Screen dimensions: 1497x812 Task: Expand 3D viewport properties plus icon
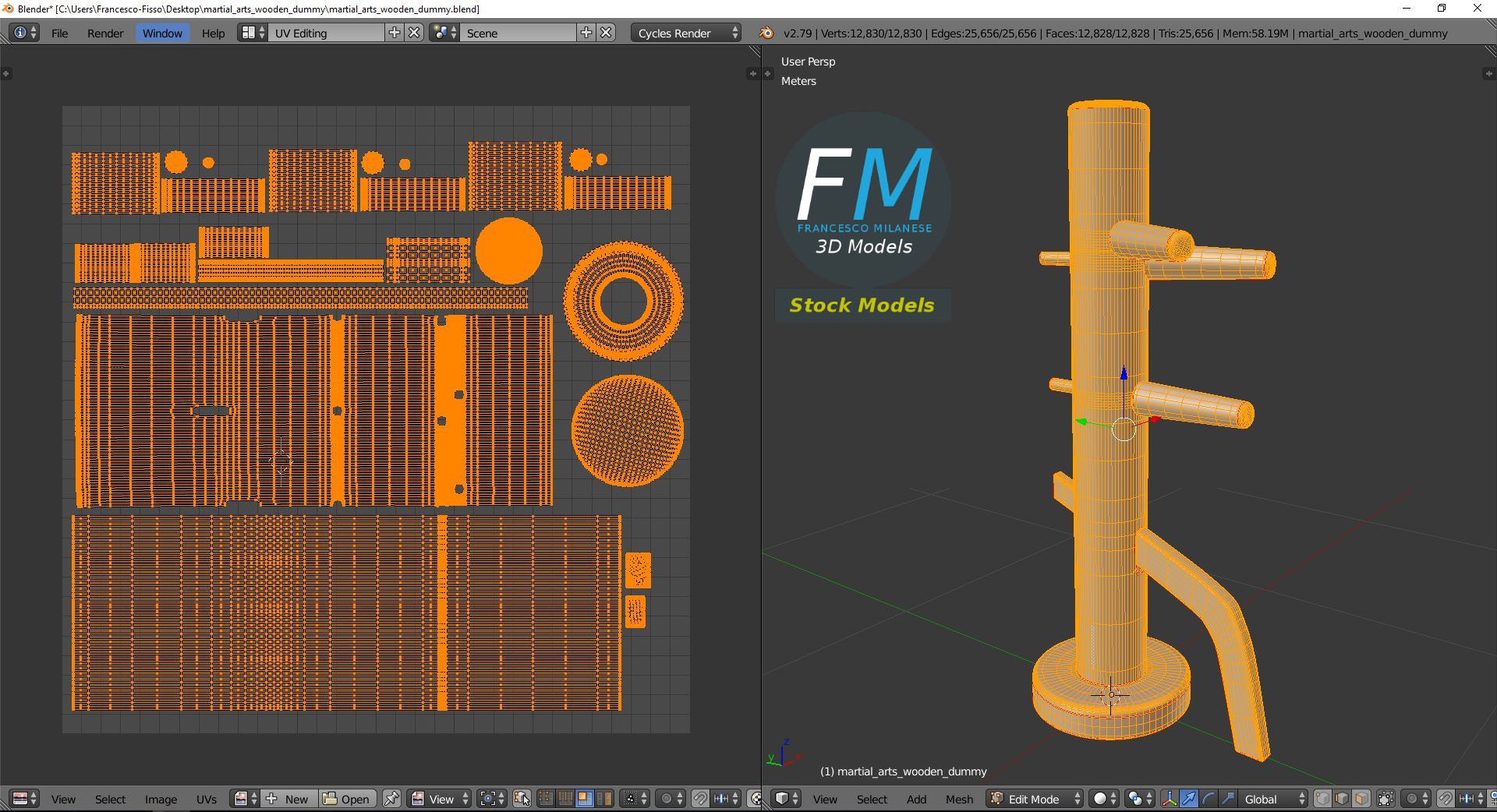pos(1488,73)
